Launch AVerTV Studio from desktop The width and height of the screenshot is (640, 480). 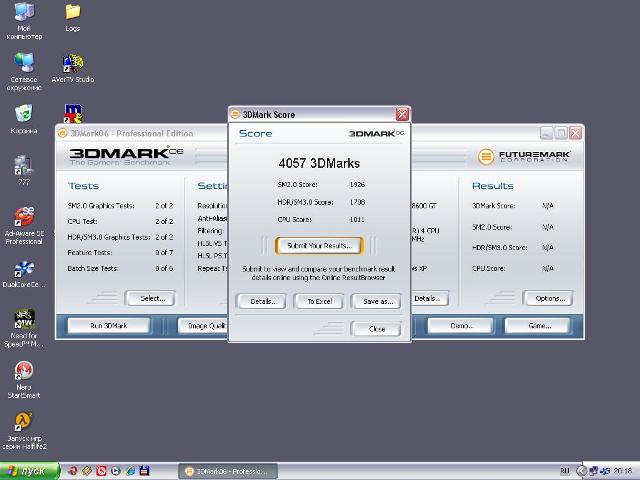[73, 69]
